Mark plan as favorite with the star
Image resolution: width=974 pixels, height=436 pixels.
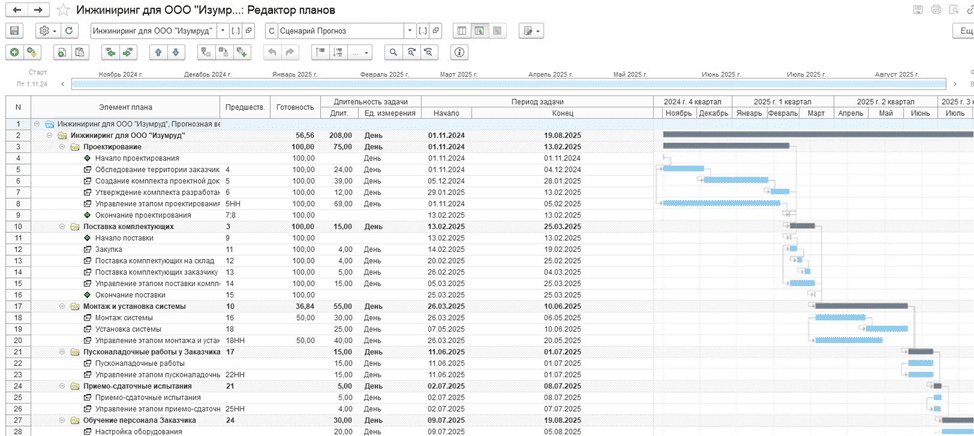pos(64,10)
